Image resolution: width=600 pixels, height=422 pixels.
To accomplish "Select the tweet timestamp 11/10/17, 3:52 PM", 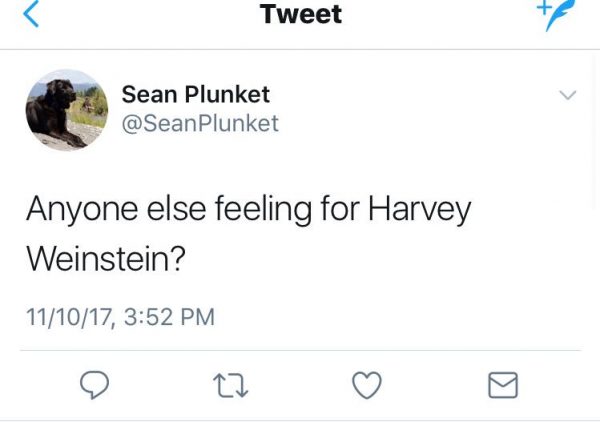I will coord(120,317).
